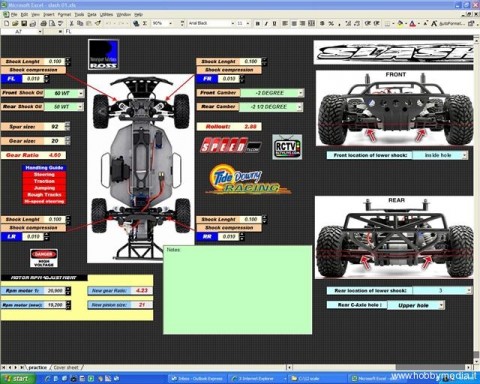Open the Edit menu
Screen dimensions: 480x384
pos(24,15)
